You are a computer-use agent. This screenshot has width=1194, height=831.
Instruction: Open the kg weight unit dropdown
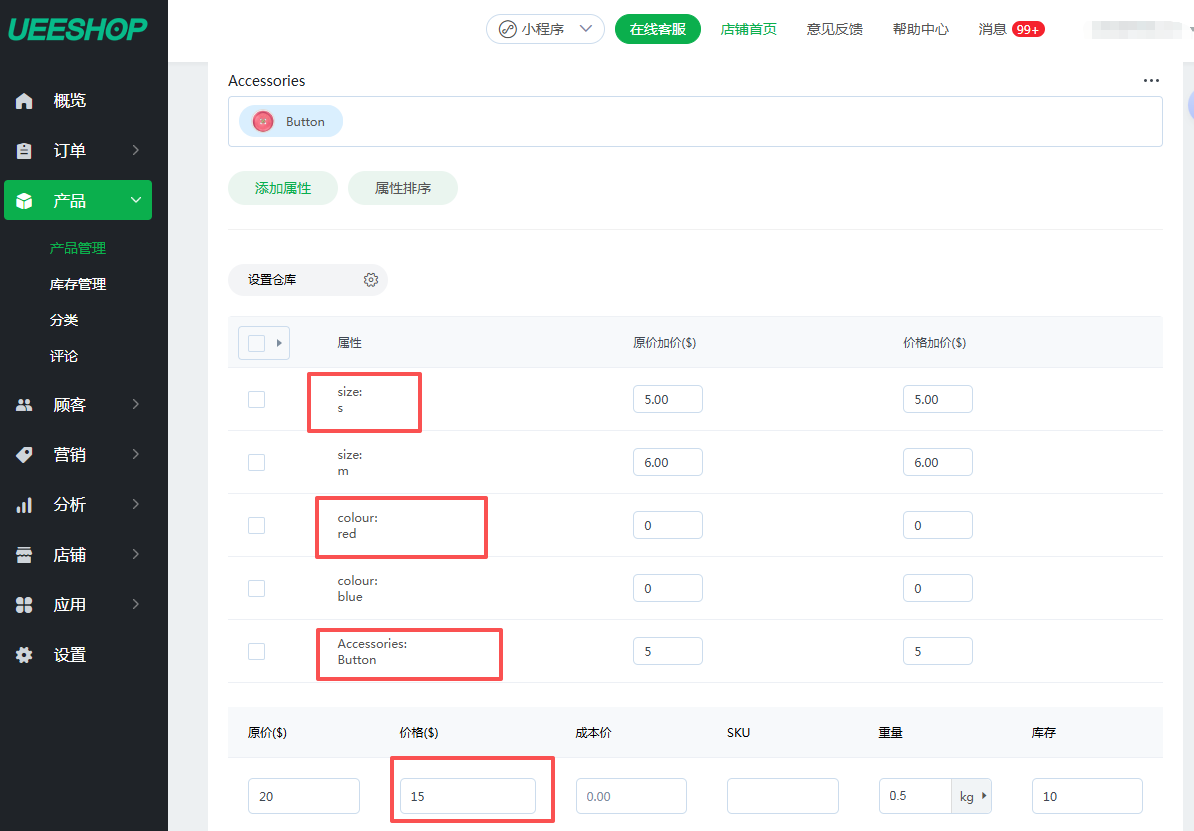pos(971,796)
